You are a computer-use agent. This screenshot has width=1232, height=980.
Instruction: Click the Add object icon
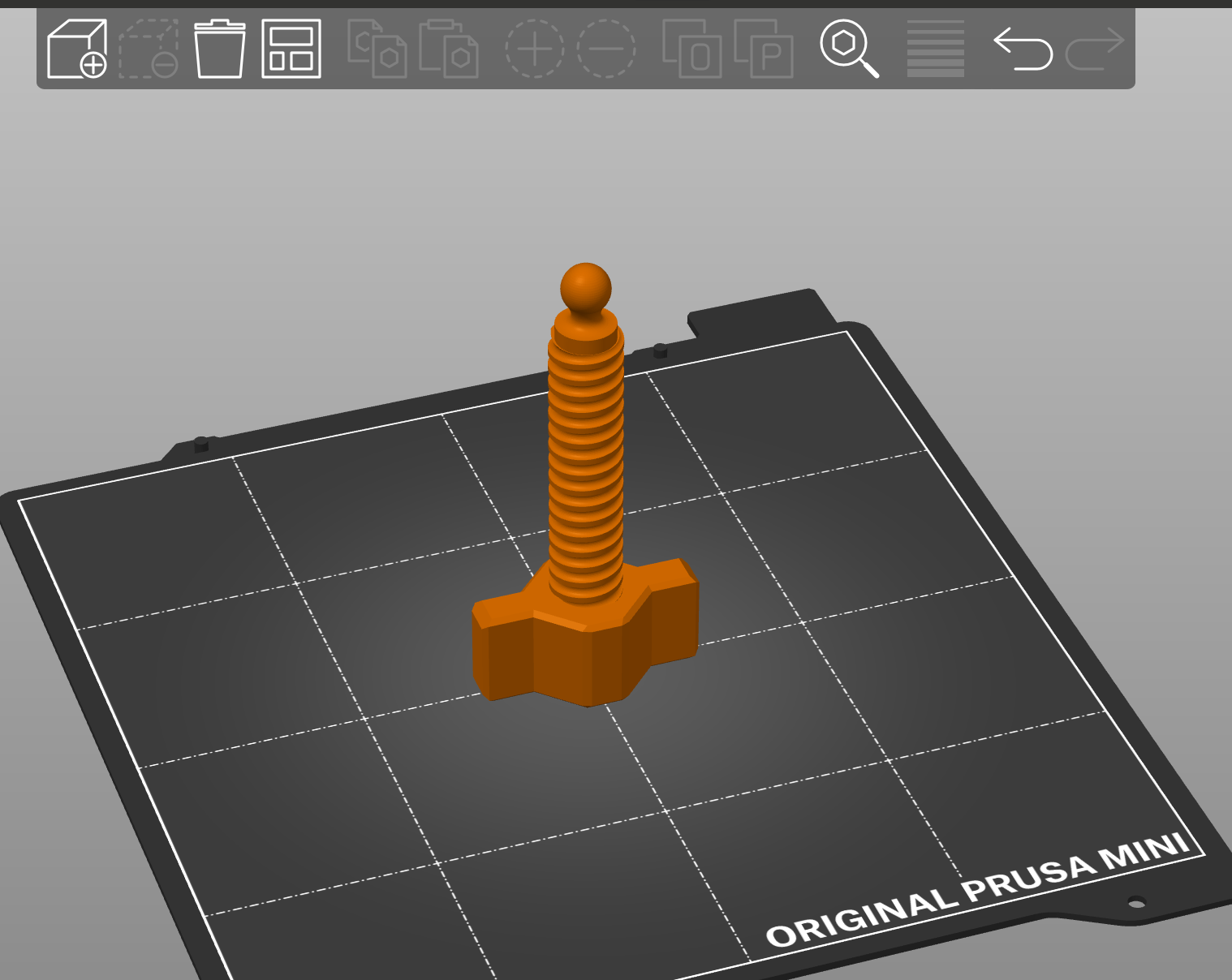coord(77,49)
